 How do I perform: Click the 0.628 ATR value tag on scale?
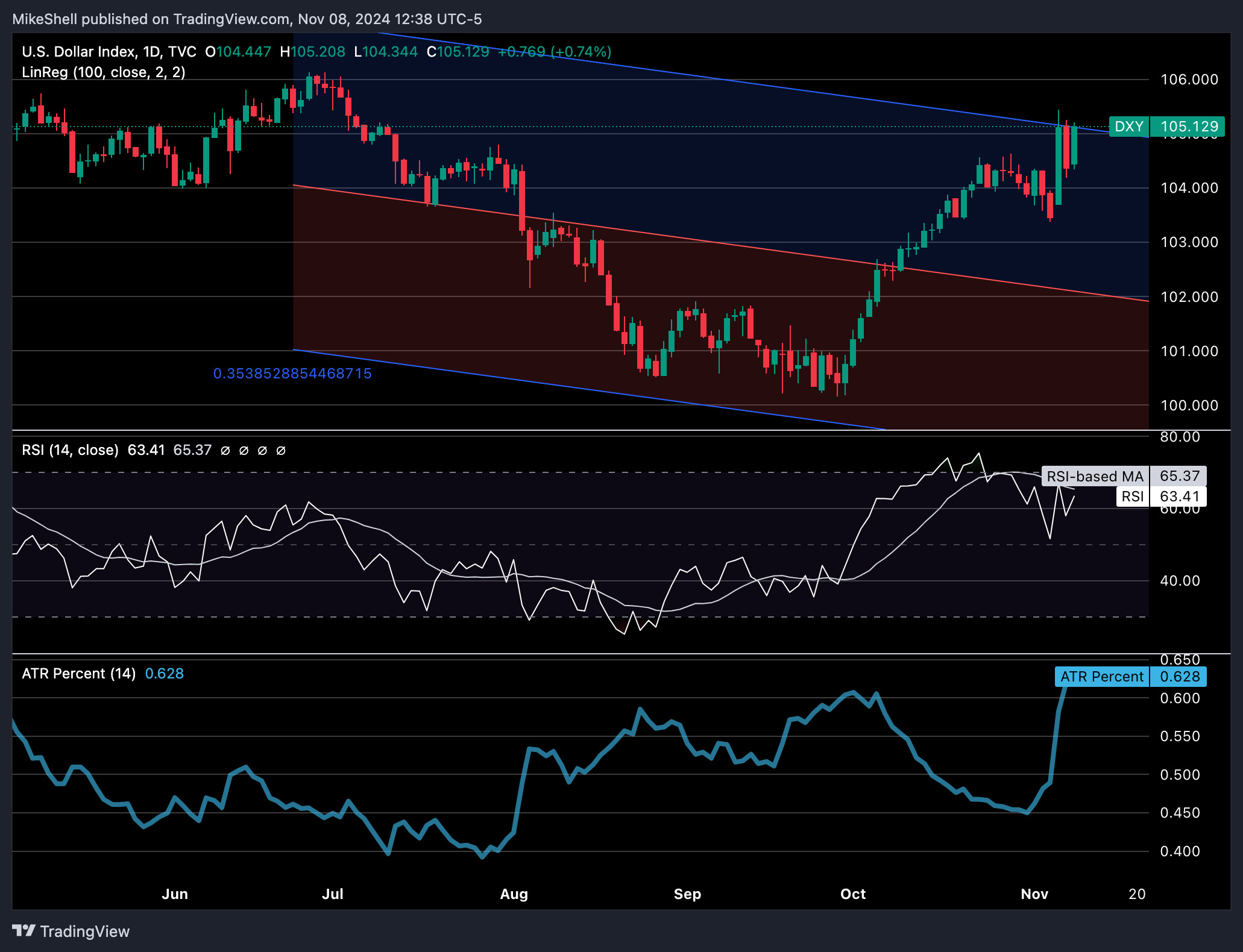point(1179,677)
